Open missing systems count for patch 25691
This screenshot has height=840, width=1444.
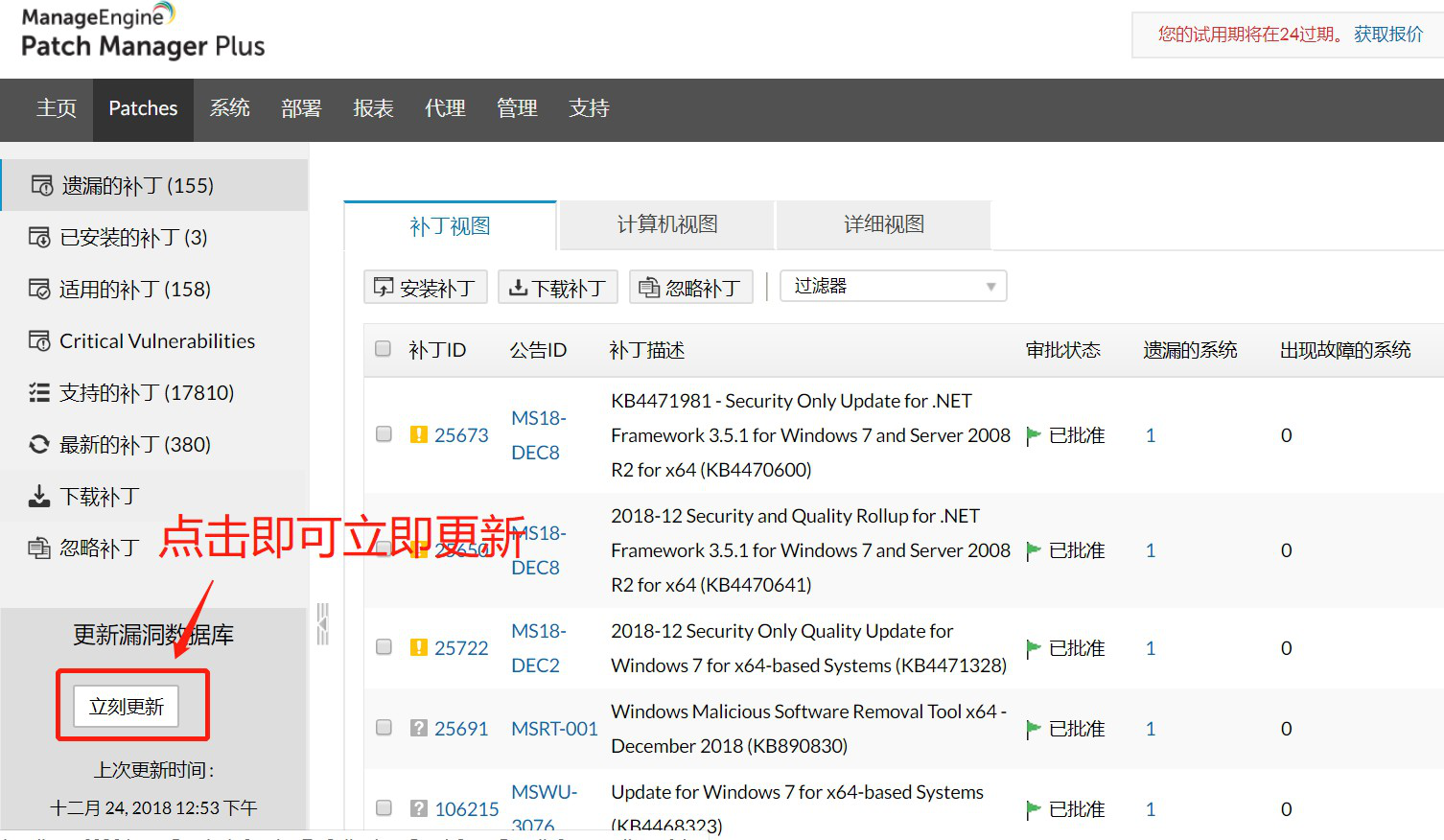click(1151, 729)
